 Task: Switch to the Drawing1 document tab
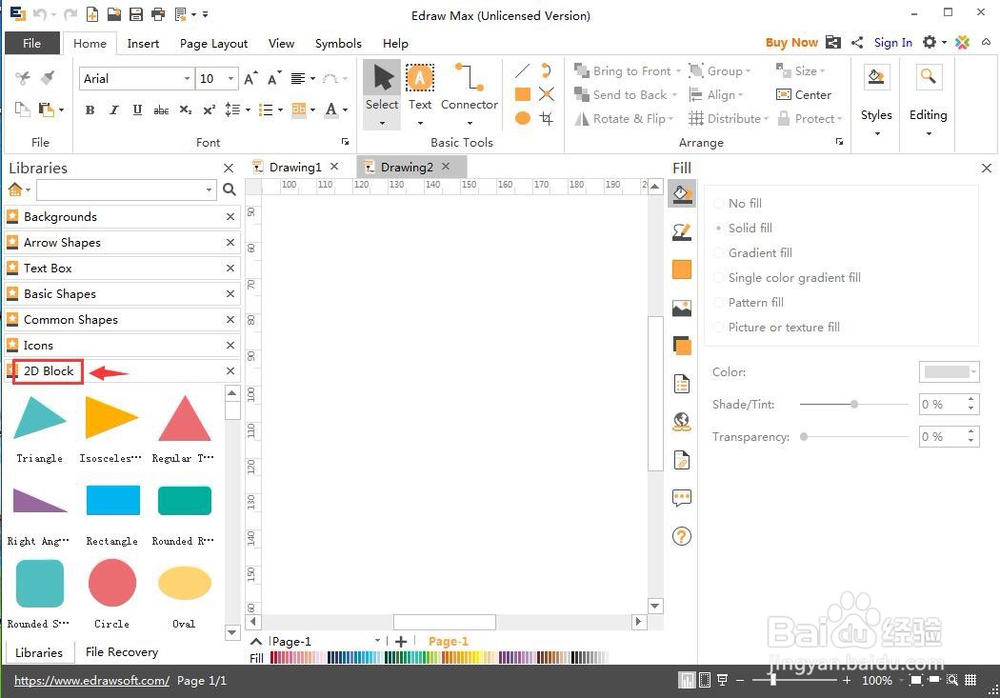click(x=295, y=167)
